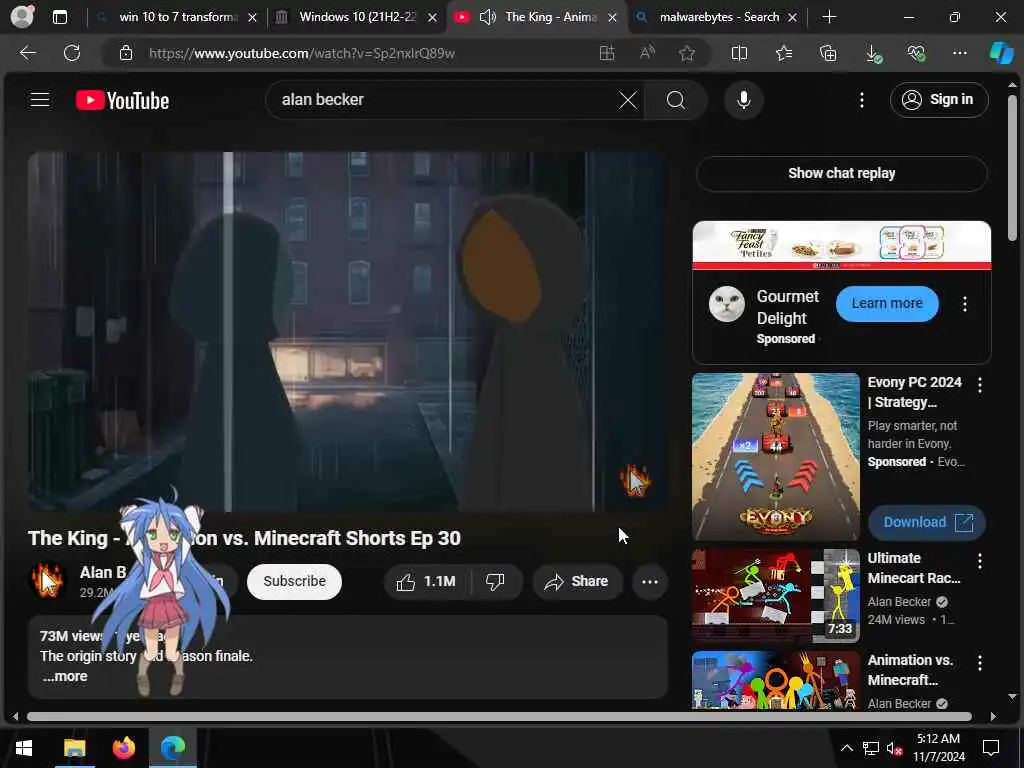This screenshot has height=768, width=1024.
Task: Dislike The King video
Action: tap(496, 581)
